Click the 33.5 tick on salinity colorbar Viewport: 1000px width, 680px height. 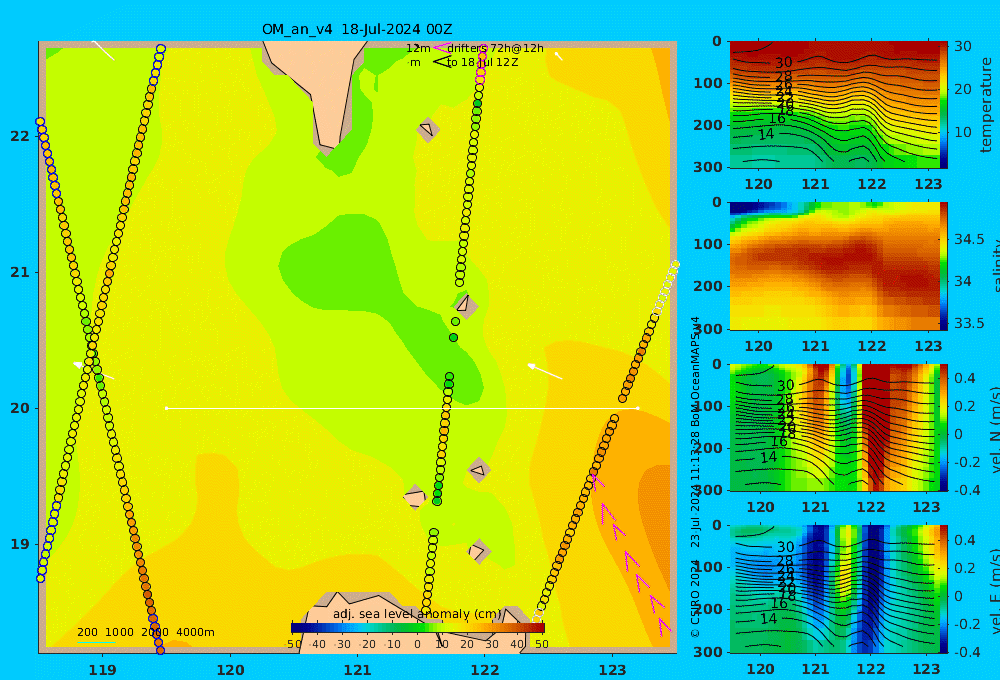[x=968, y=323]
